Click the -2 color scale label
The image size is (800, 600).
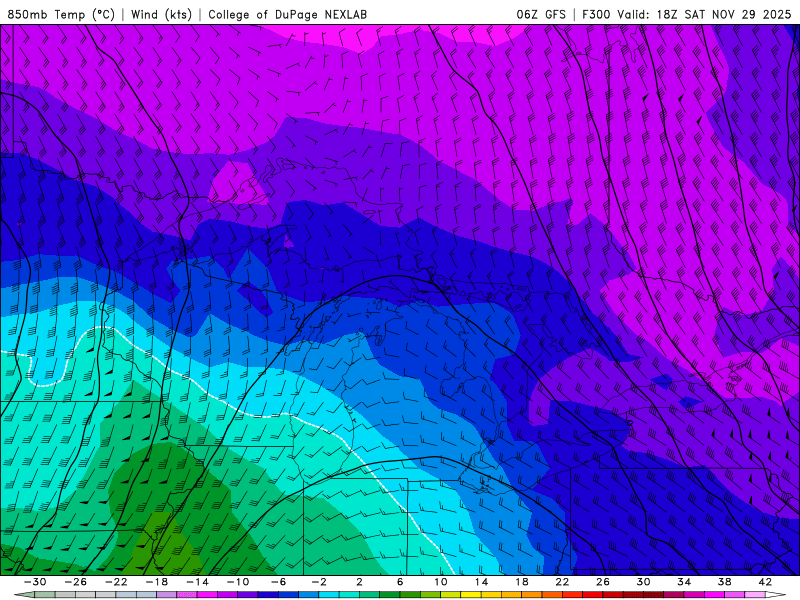(x=319, y=582)
